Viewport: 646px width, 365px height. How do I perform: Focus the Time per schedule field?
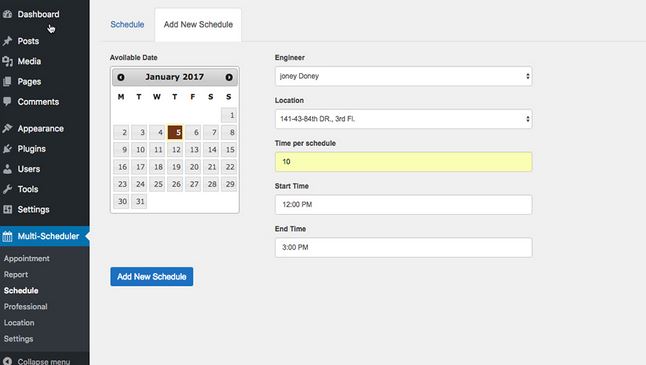point(403,162)
